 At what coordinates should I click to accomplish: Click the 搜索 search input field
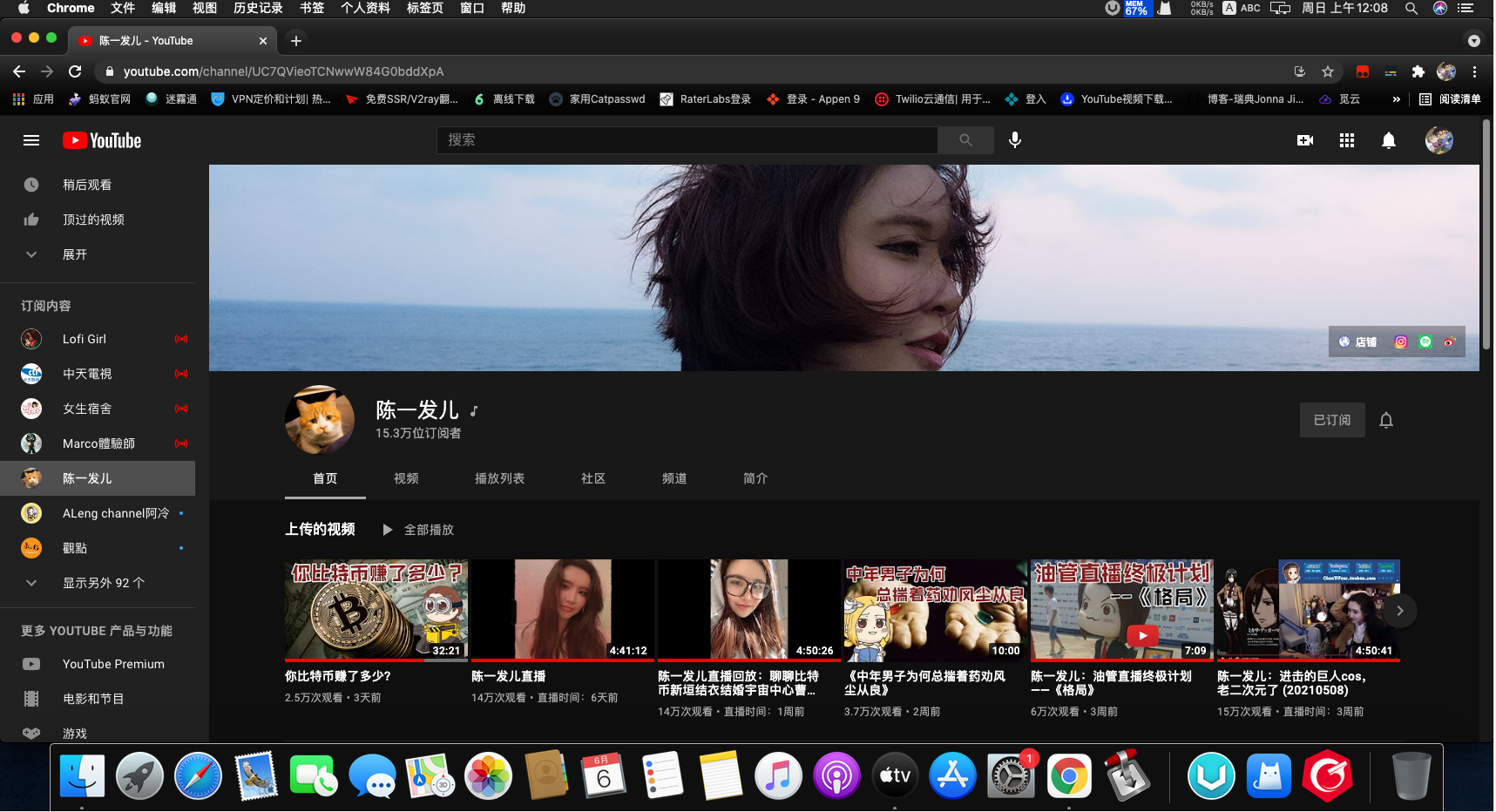[x=687, y=140]
